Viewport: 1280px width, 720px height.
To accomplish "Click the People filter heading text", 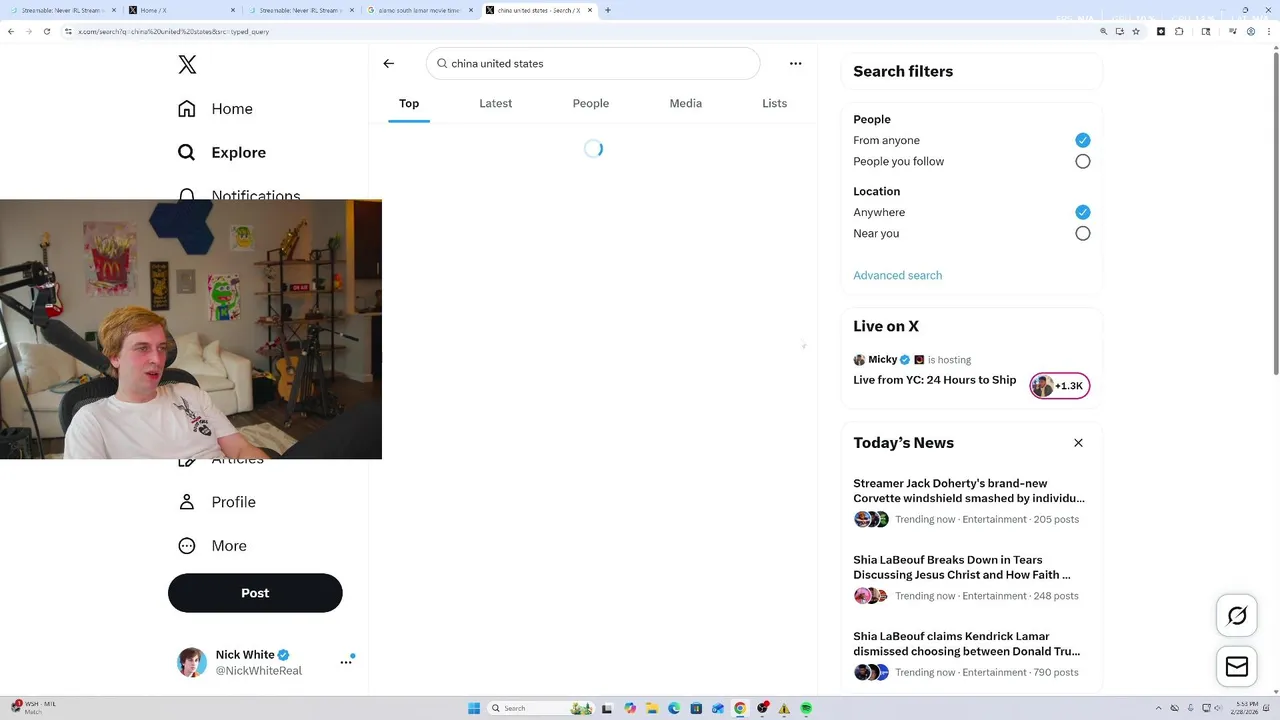I will tap(872, 119).
